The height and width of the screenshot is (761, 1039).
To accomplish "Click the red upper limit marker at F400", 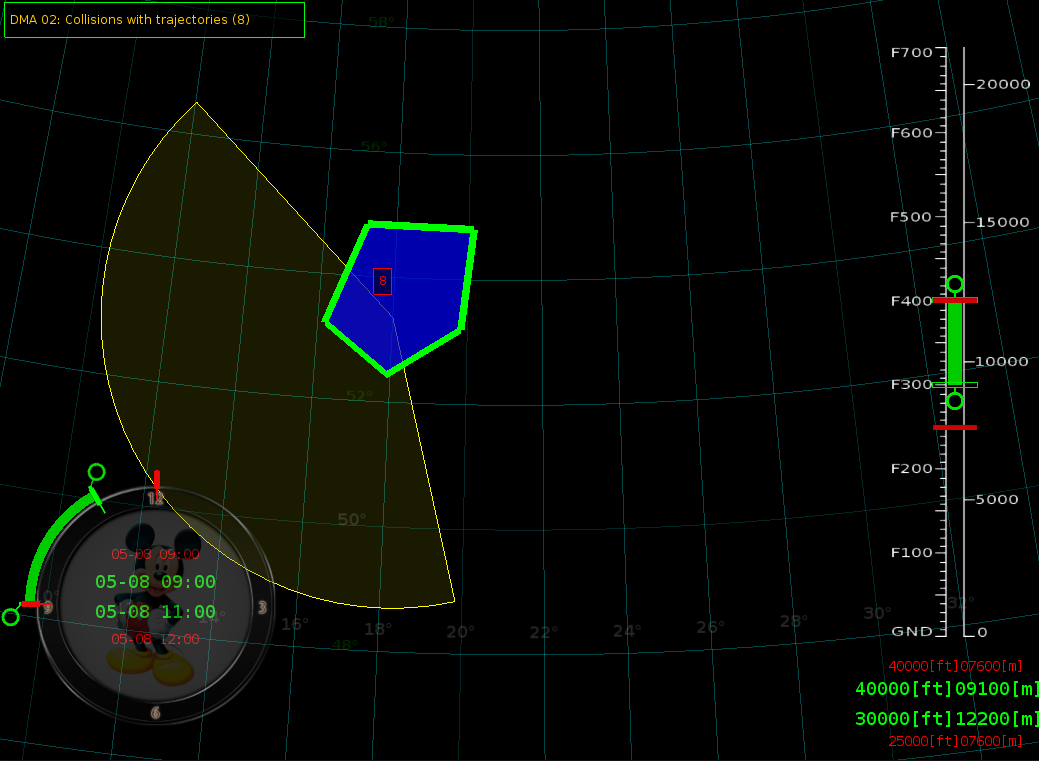I will point(955,300).
